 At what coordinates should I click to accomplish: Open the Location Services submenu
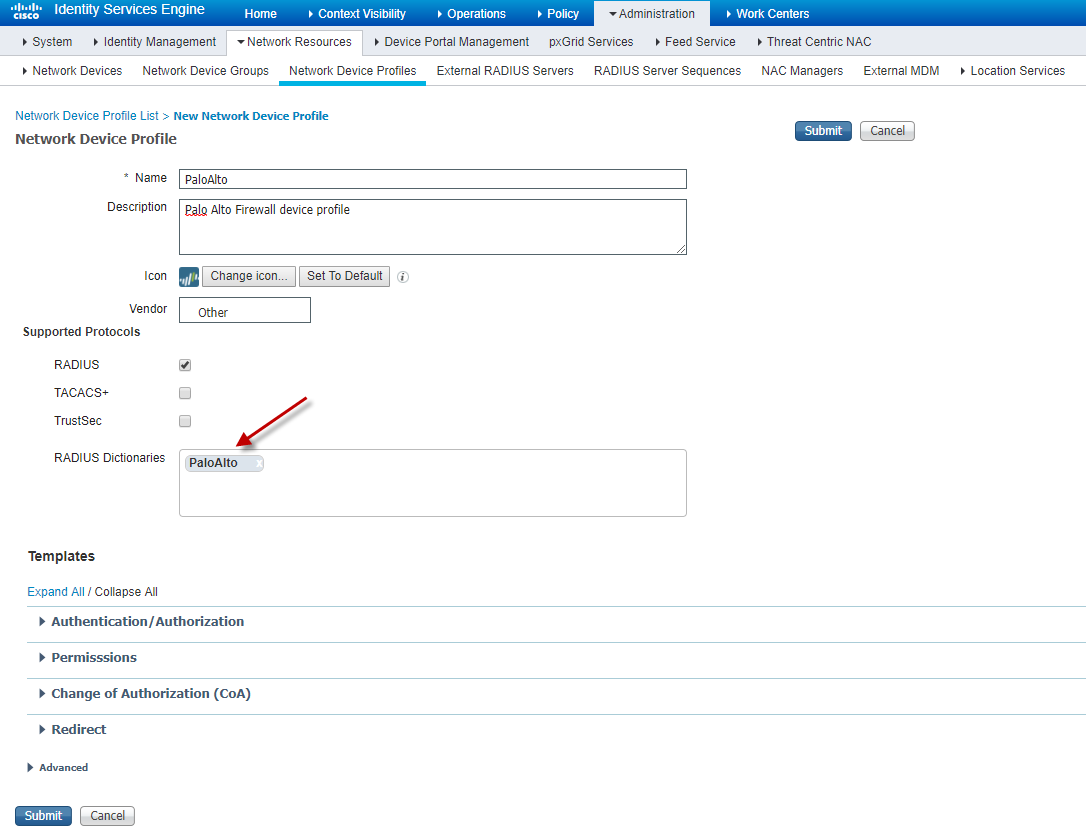point(1012,71)
